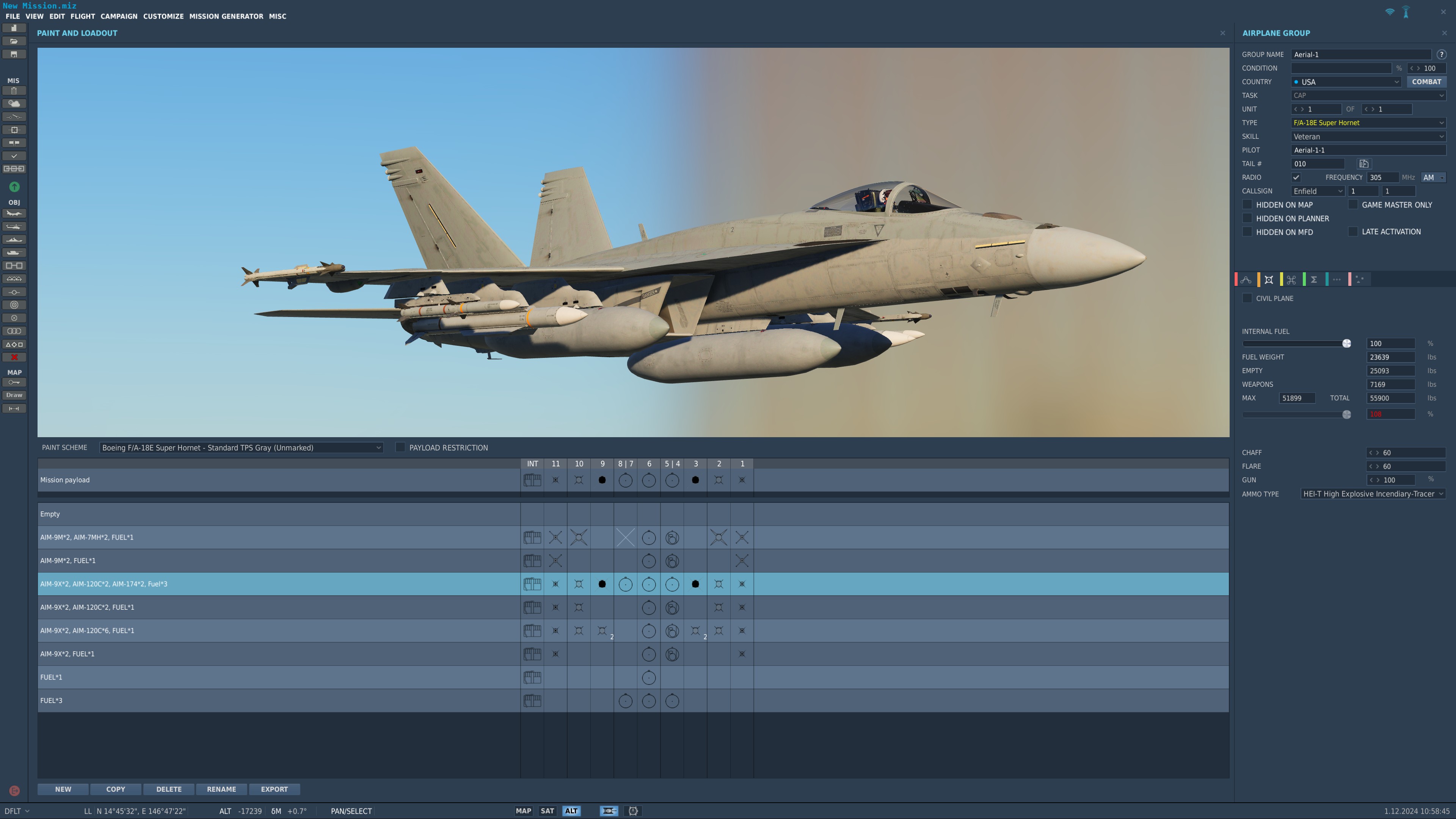Open the MISSION GENERATOR menu
The image size is (1456, 819).
(x=226, y=16)
